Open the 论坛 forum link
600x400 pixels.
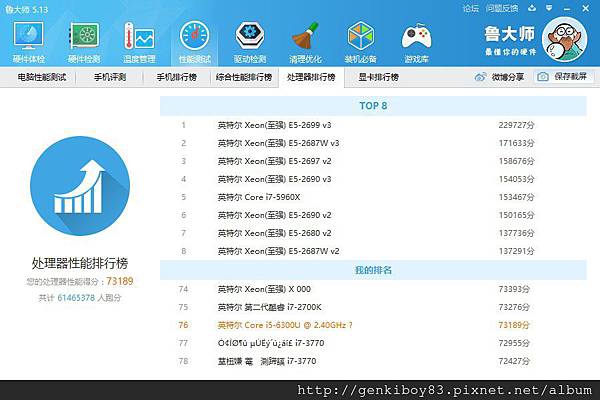pyautogui.click(x=471, y=8)
